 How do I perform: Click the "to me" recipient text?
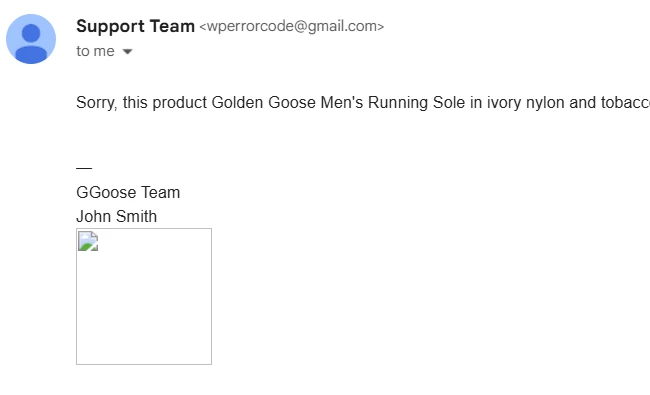point(95,51)
